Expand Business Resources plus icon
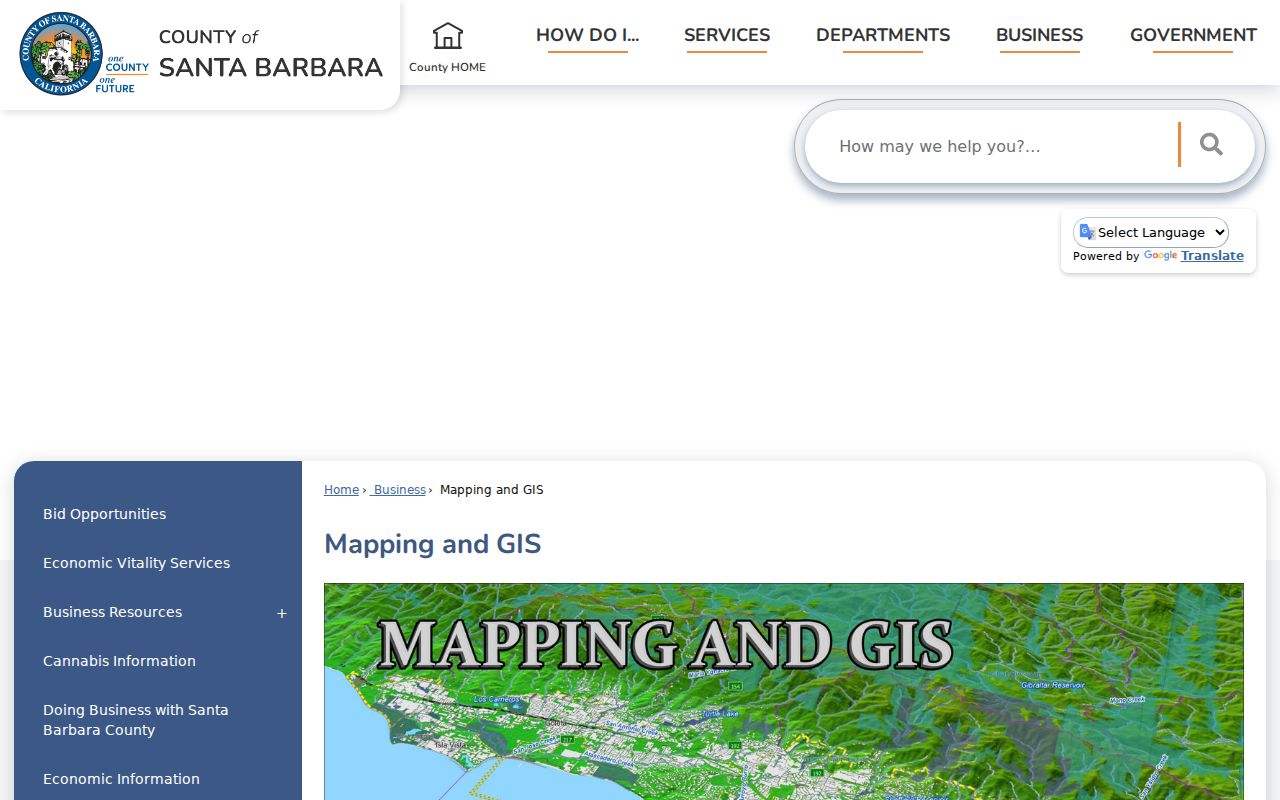1280x800 pixels. pos(282,613)
